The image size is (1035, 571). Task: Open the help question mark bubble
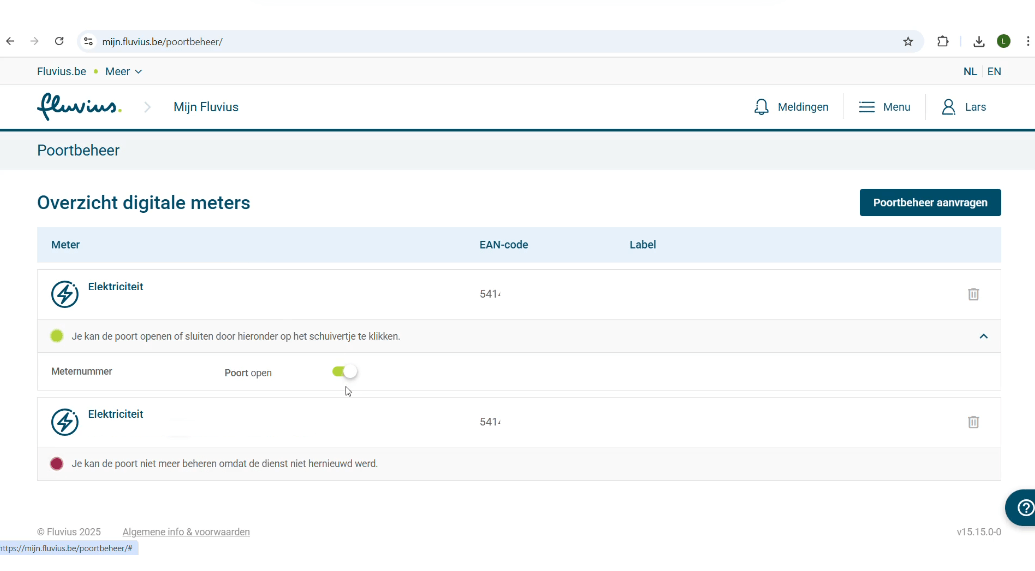pyautogui.click(x=1023, y=508)
